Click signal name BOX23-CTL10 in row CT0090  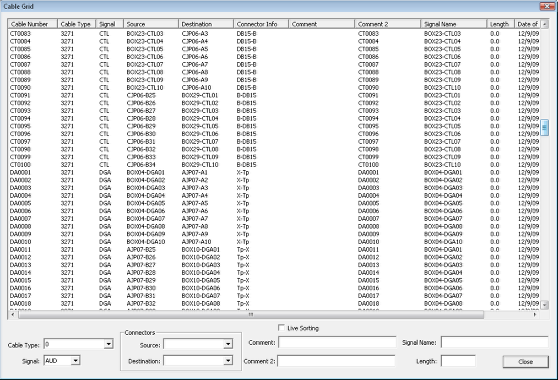tap(442, 88)
